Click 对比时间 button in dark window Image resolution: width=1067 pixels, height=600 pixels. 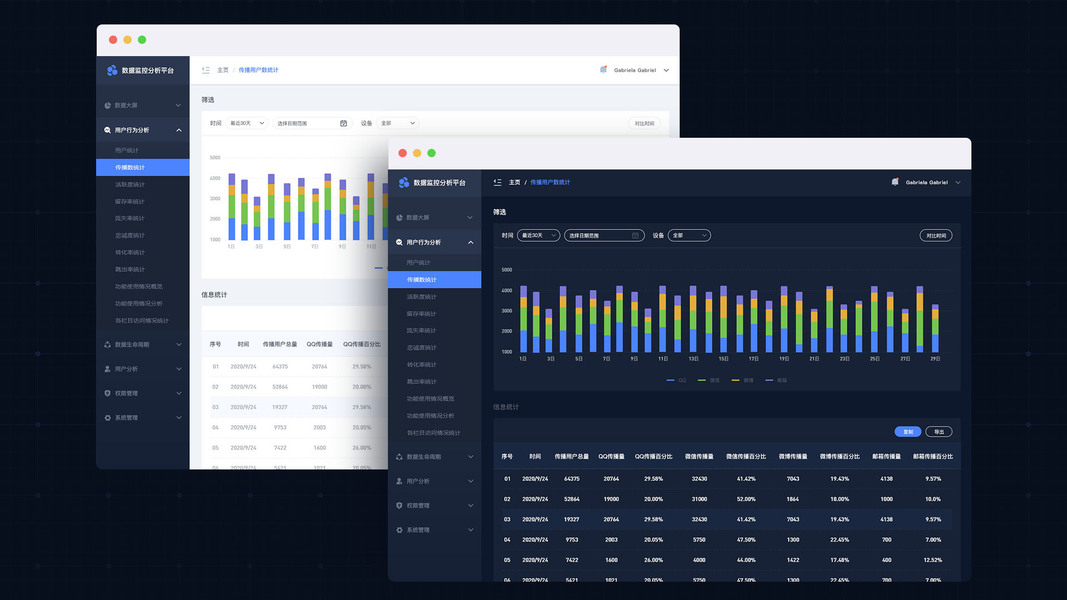pos(936,235)
